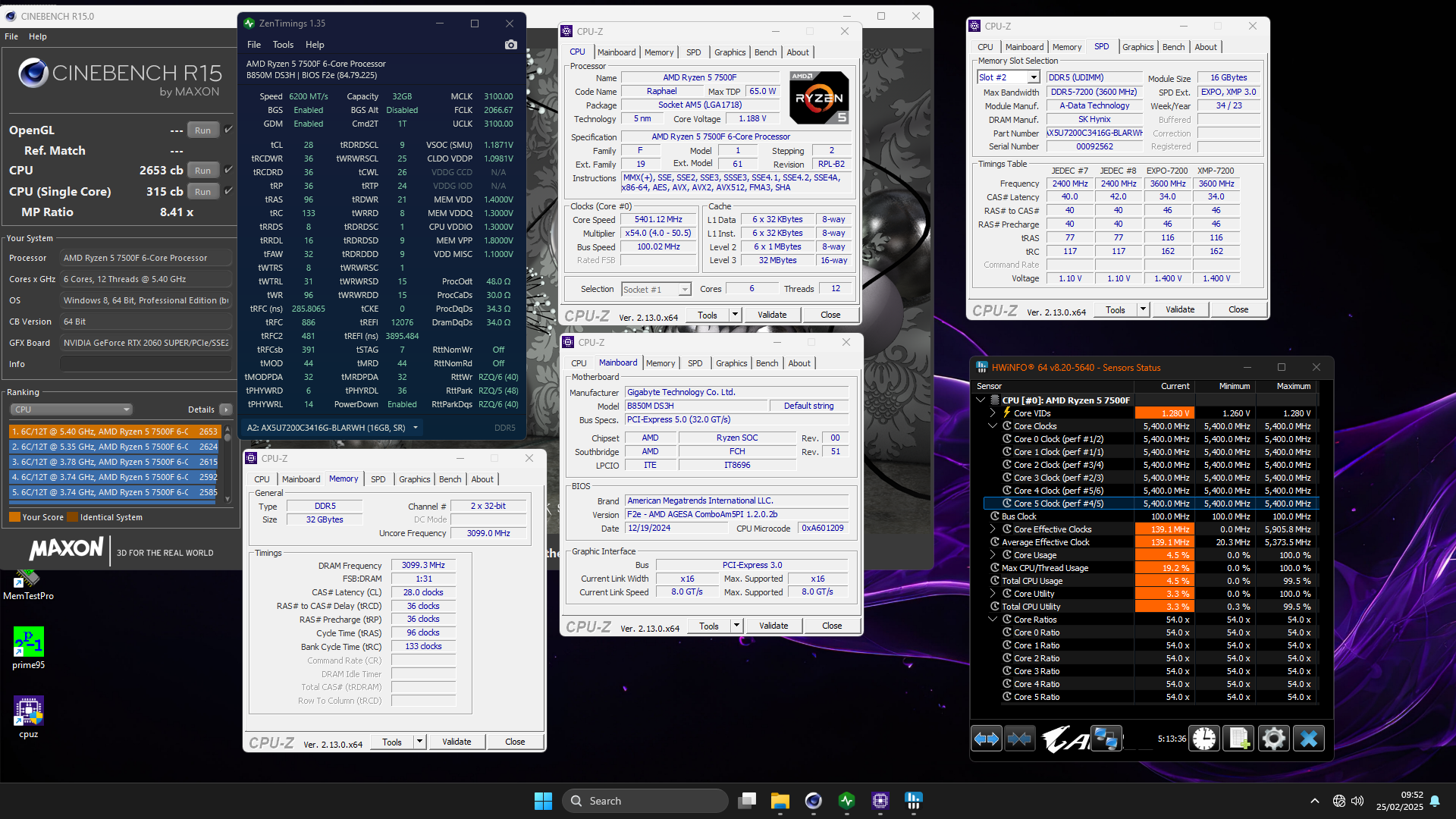Image resolution: width=1456 pixels, height=819 pixels.
Task: Switch to Bench tab in CPU-Z CPU window
Action: [x=765, y=52]
